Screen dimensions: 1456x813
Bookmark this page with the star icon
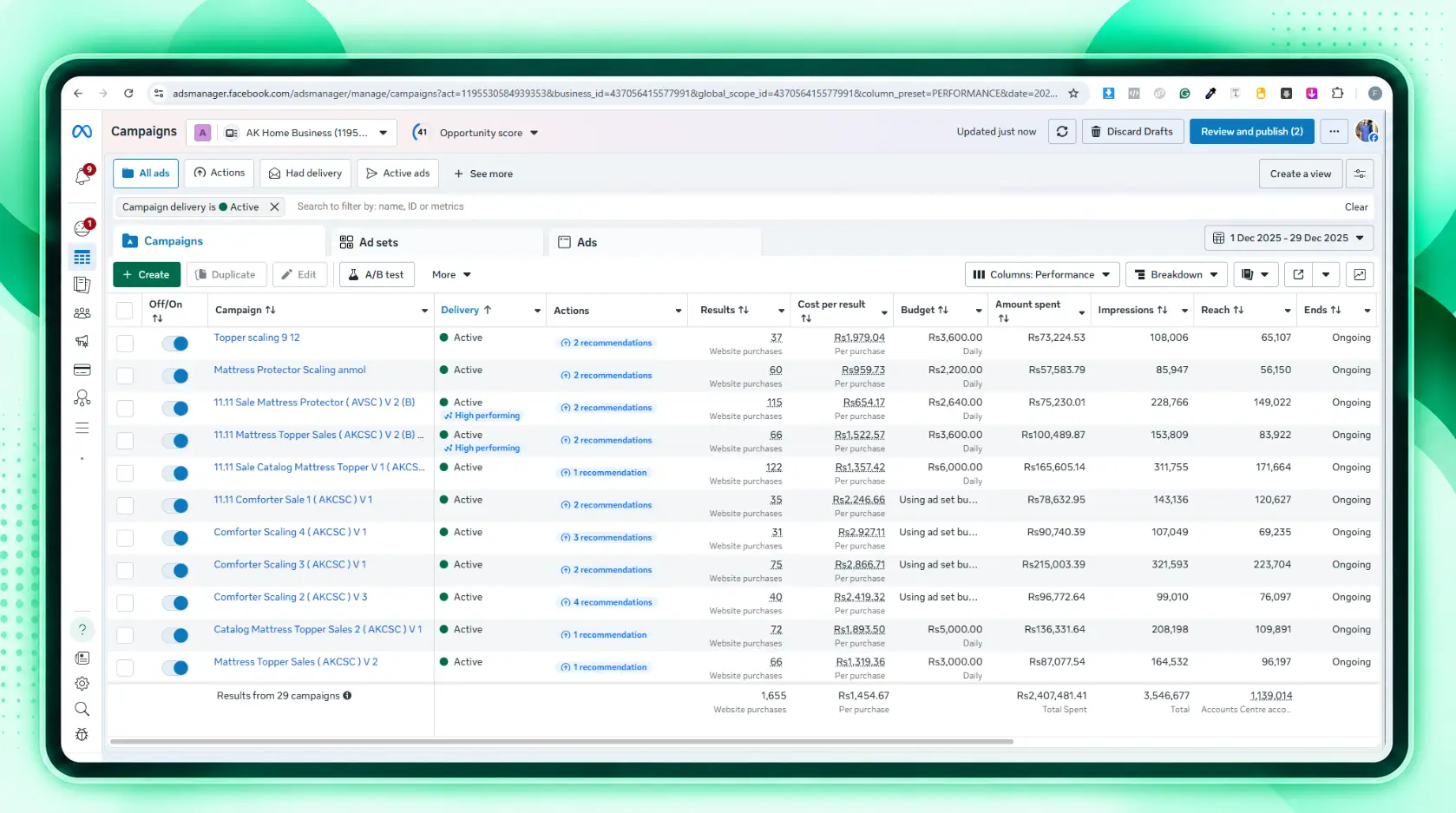pyautogui.click(x=1073, y=93)
